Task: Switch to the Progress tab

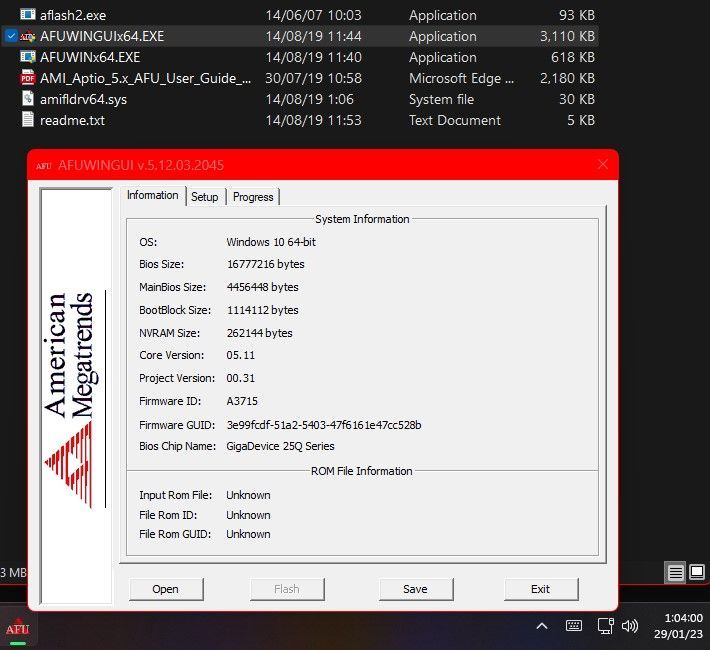Action: point(253,197)
